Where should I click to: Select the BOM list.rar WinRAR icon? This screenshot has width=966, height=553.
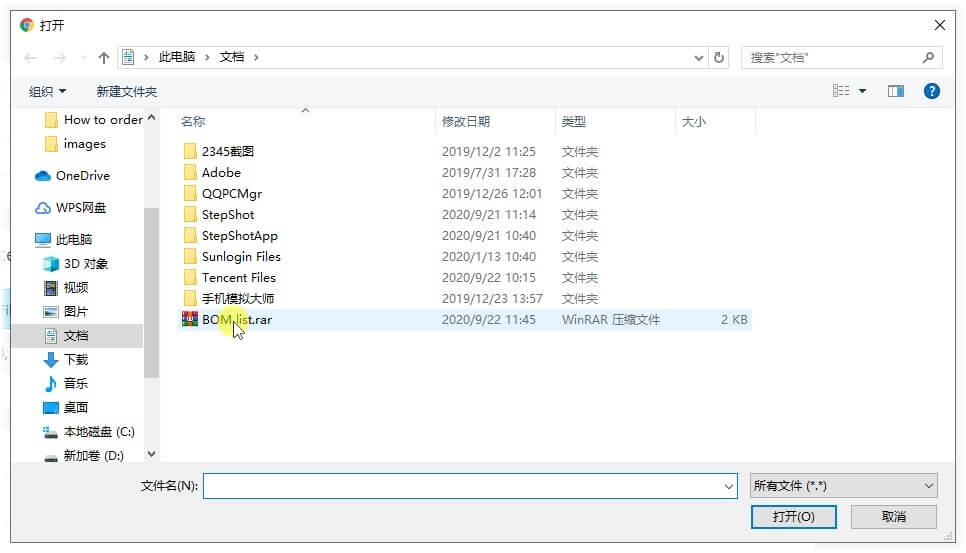pyautogui.click(x=190, y=319)
